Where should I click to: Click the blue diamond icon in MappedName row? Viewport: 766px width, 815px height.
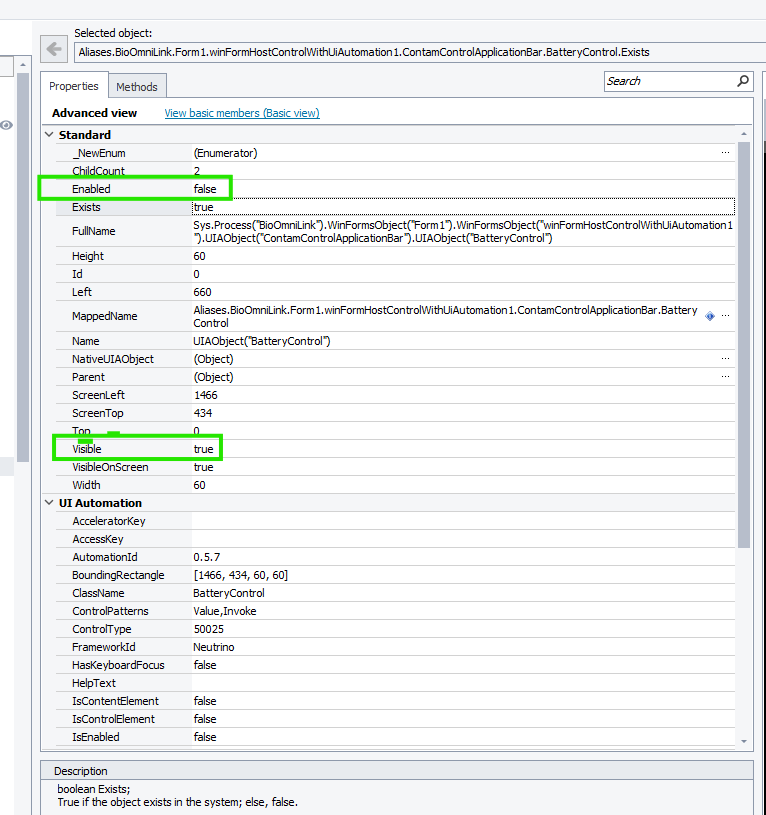point(710,316)
